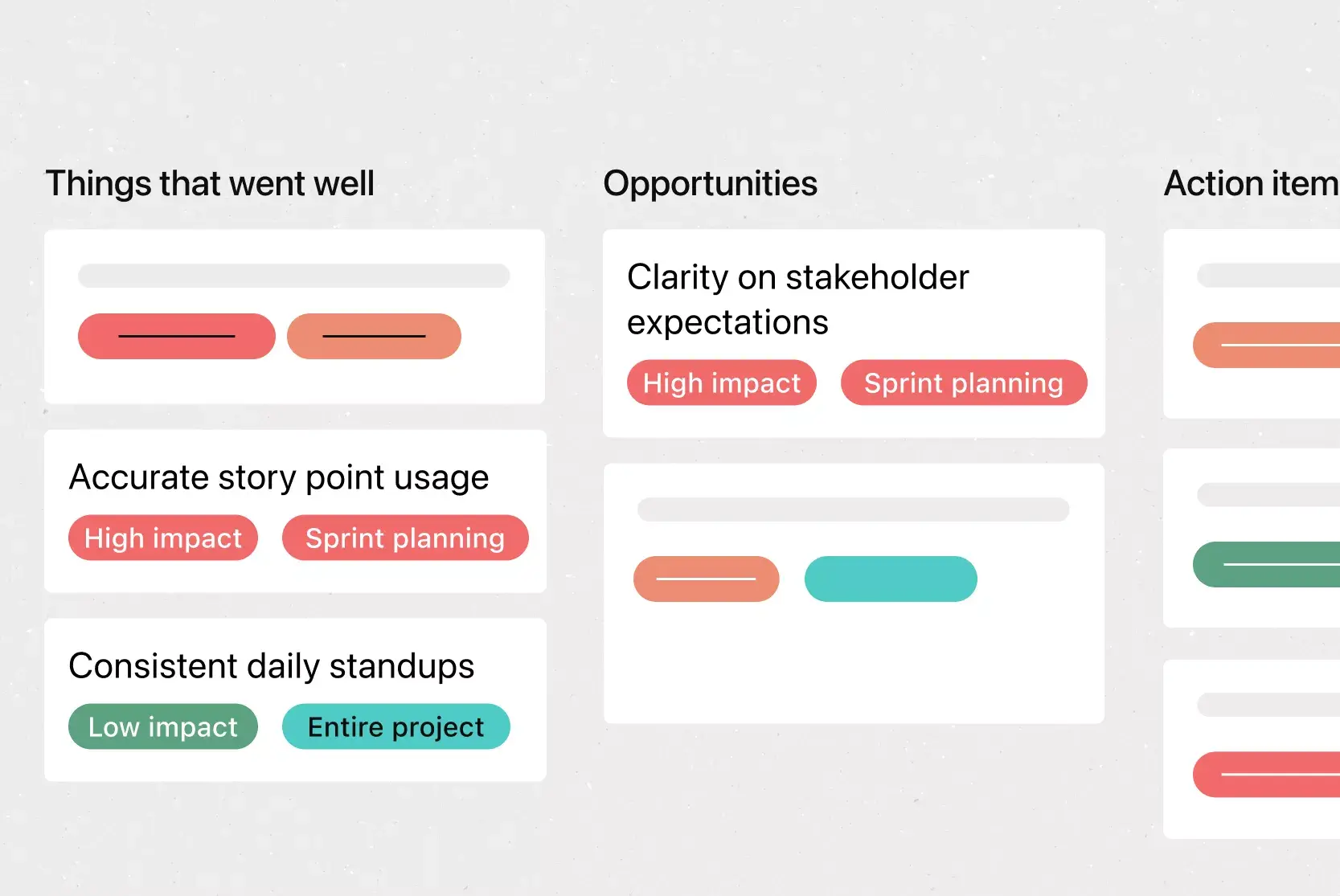
Task: Open the "Accurate story point usage" card title
Action: click(x=279, y=477)
